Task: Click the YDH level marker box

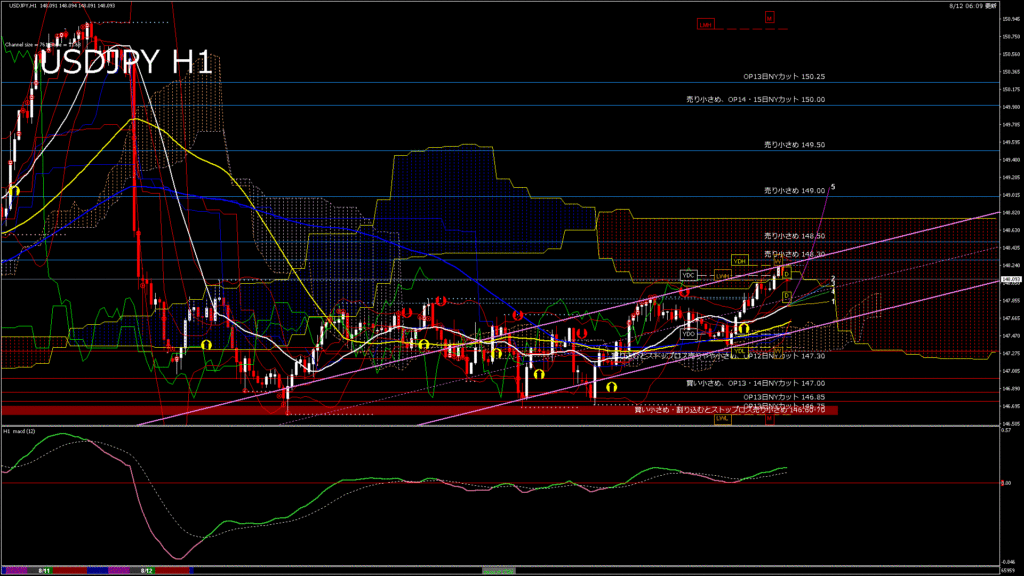Action: point(740,260)
